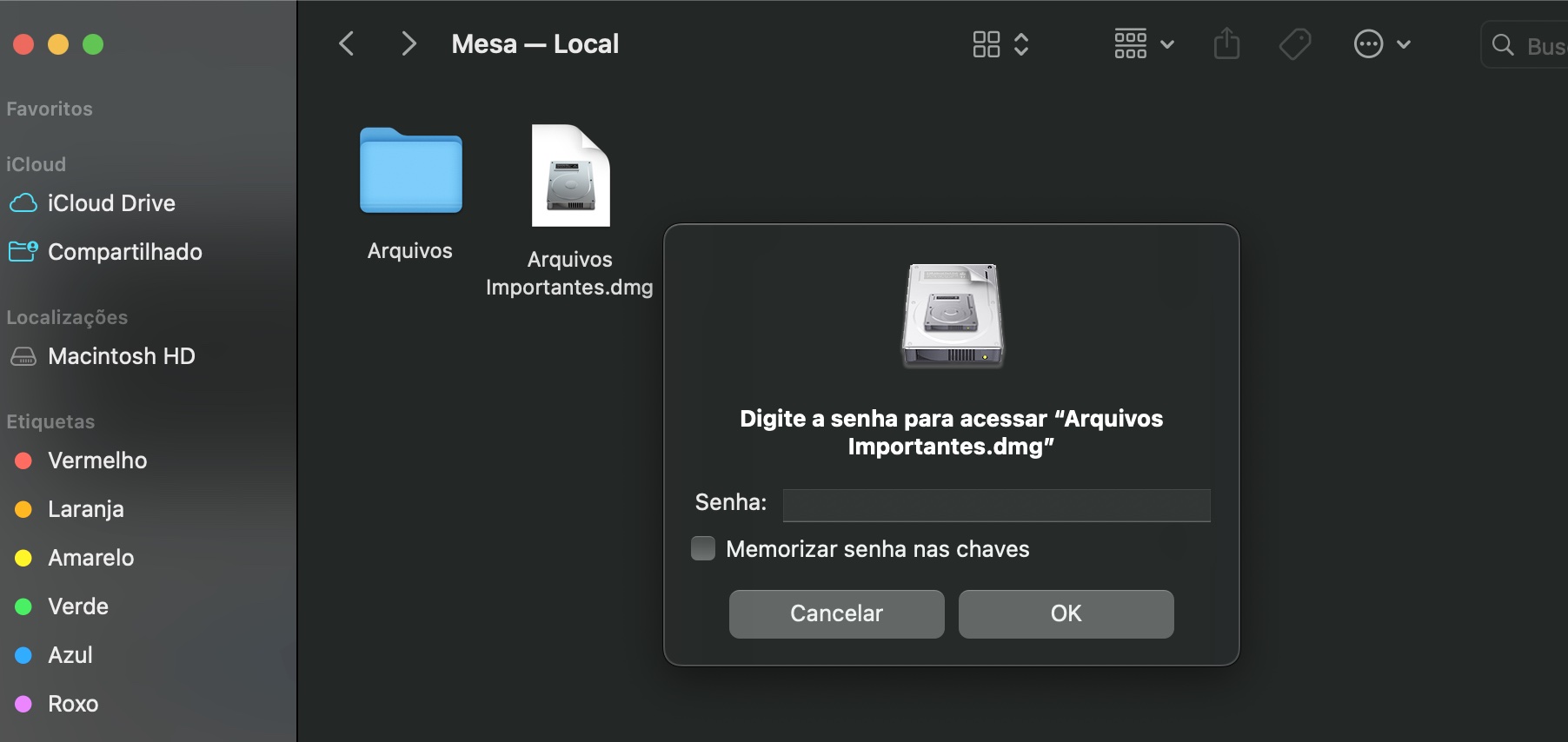Click the green Verde tag dot
The height and width of the screenshot is (742, 1568).
(x=23, y=606)
